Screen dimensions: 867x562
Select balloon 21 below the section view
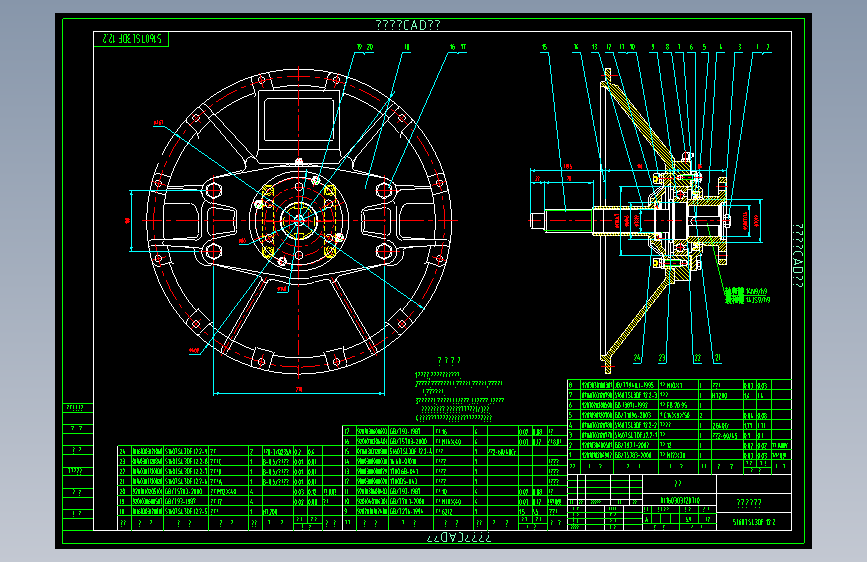tap(718, 357)
